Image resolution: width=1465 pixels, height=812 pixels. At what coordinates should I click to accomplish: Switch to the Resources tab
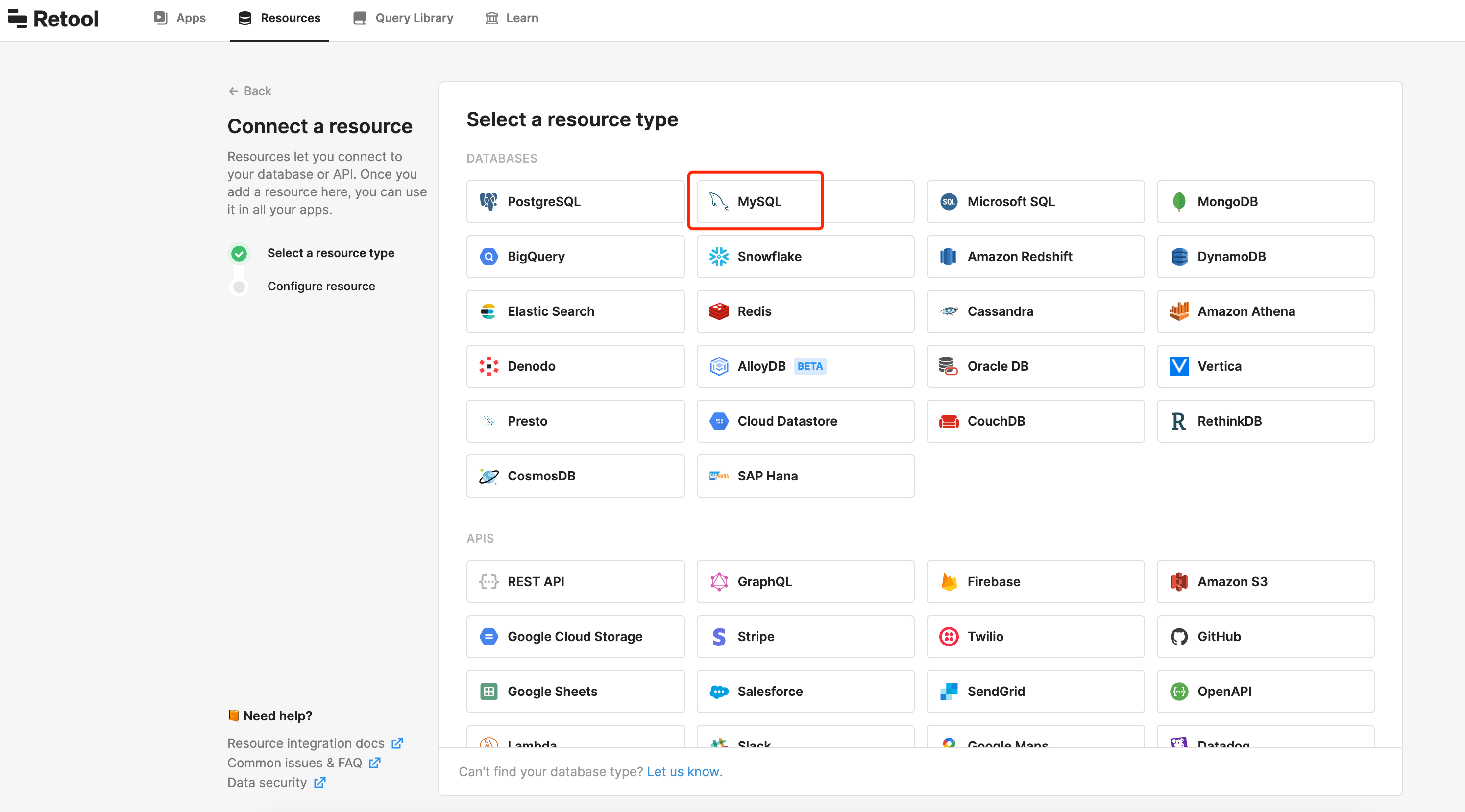279,18
